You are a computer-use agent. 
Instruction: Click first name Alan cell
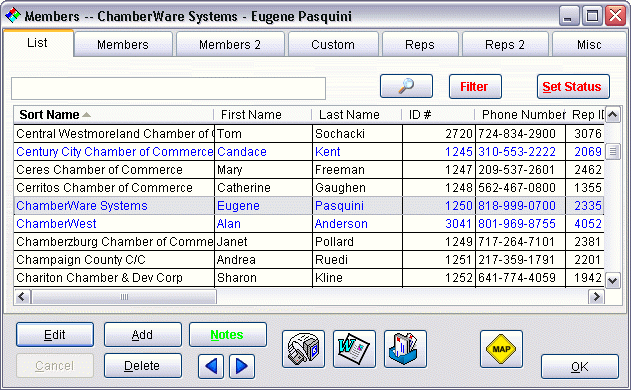tap(263, 224)
